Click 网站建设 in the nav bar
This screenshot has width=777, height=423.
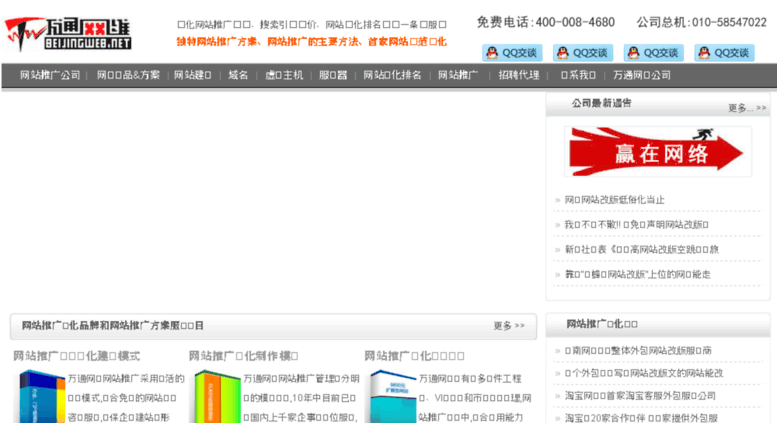coord(192,75)
